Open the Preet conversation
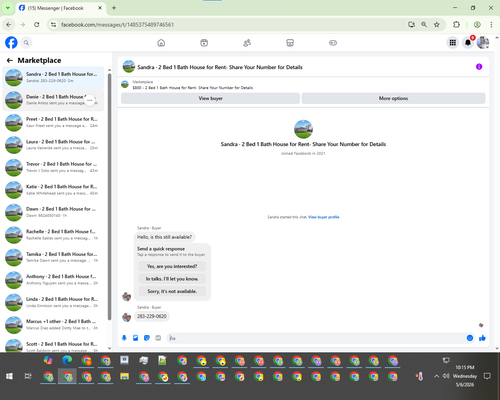The image size is (500, 400). 53,122
